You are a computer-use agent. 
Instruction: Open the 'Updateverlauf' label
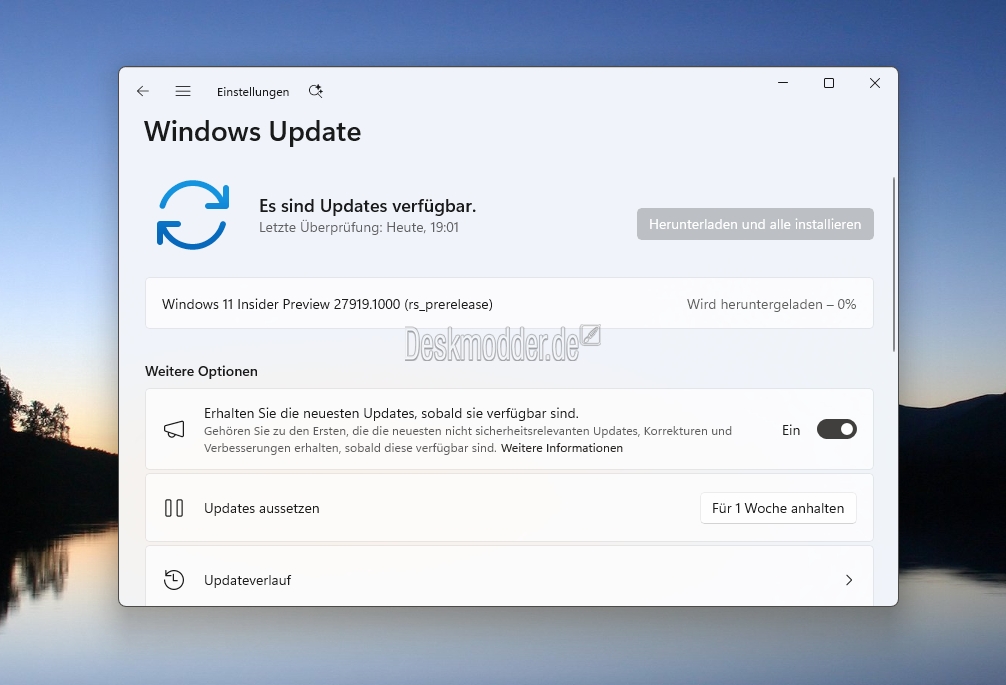pyautogui.click(x=248, y=580)
